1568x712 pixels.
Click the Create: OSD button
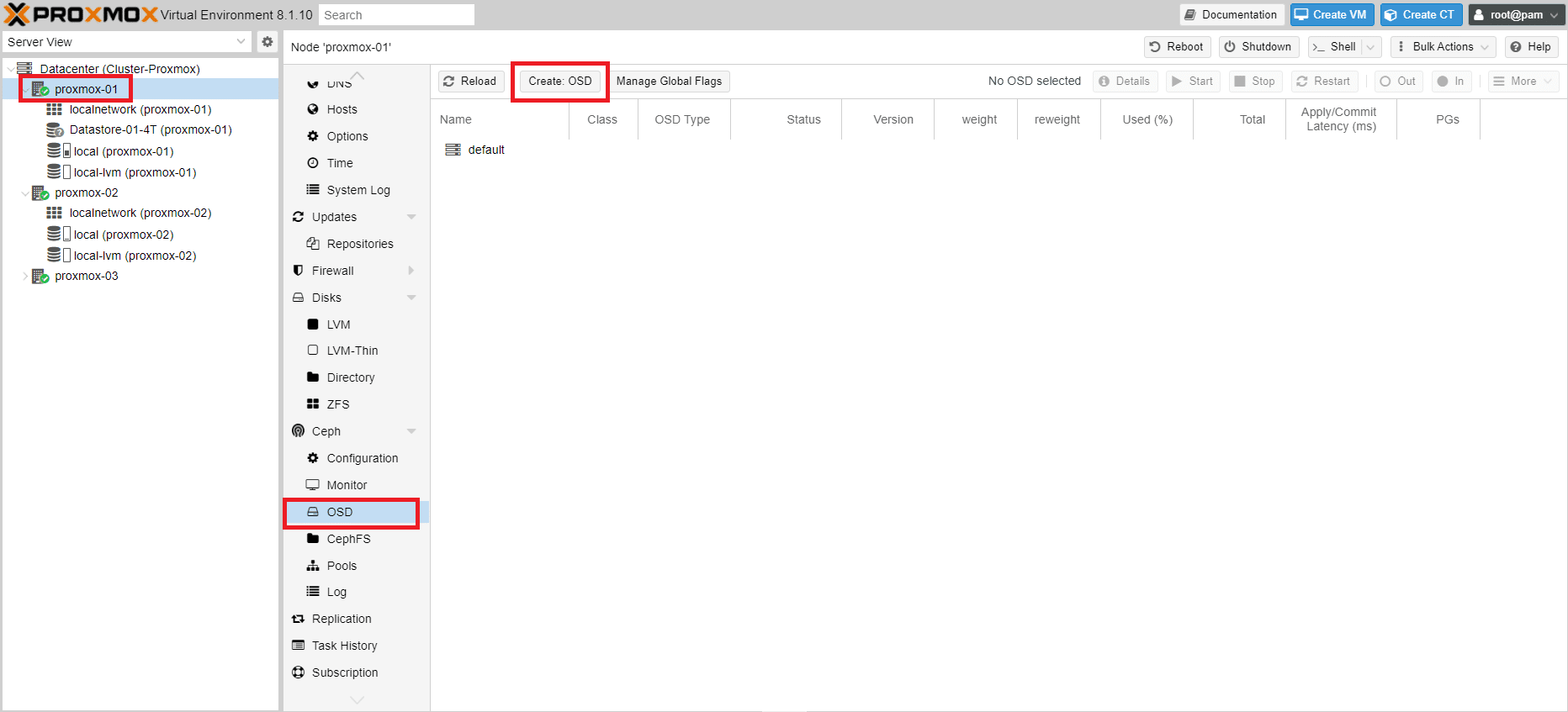pyautogui.click(x=560, y=82)
